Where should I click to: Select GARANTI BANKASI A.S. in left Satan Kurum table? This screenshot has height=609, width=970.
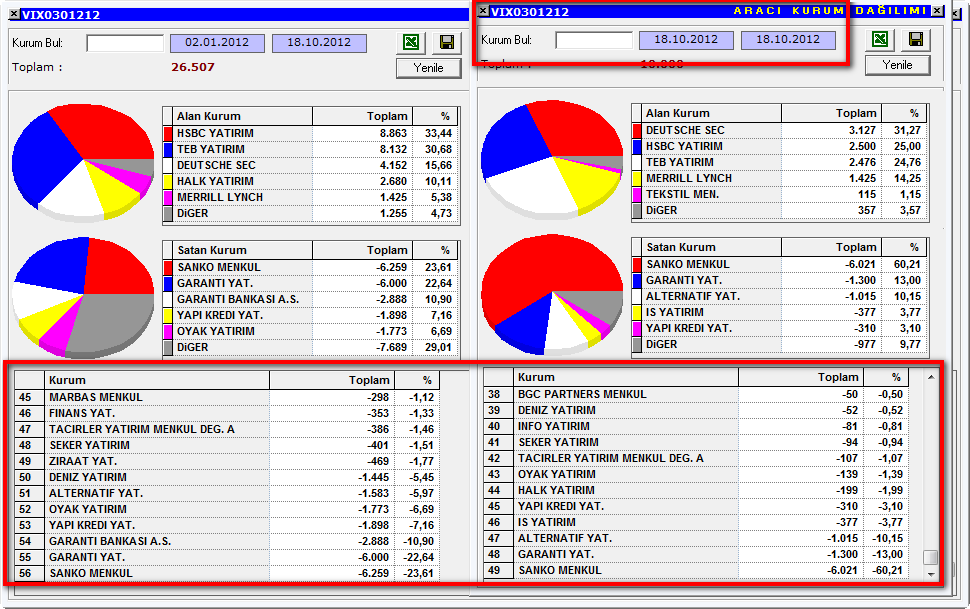click(311, 300)
